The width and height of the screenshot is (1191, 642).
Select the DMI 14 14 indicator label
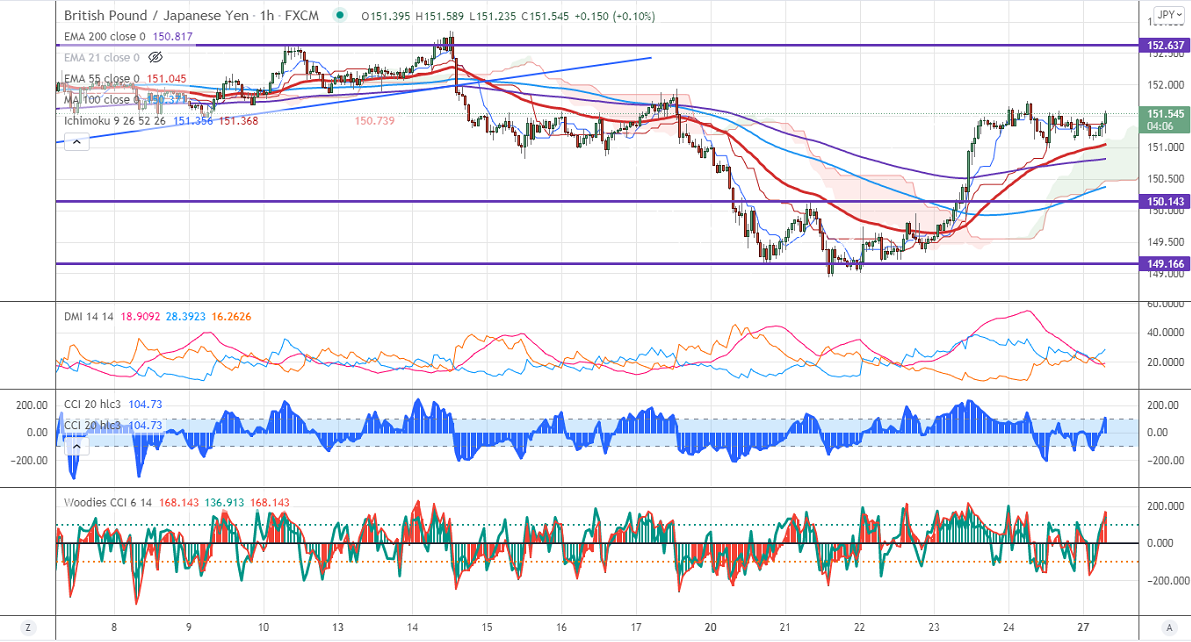pyautogui.click(x=90, y=317)
